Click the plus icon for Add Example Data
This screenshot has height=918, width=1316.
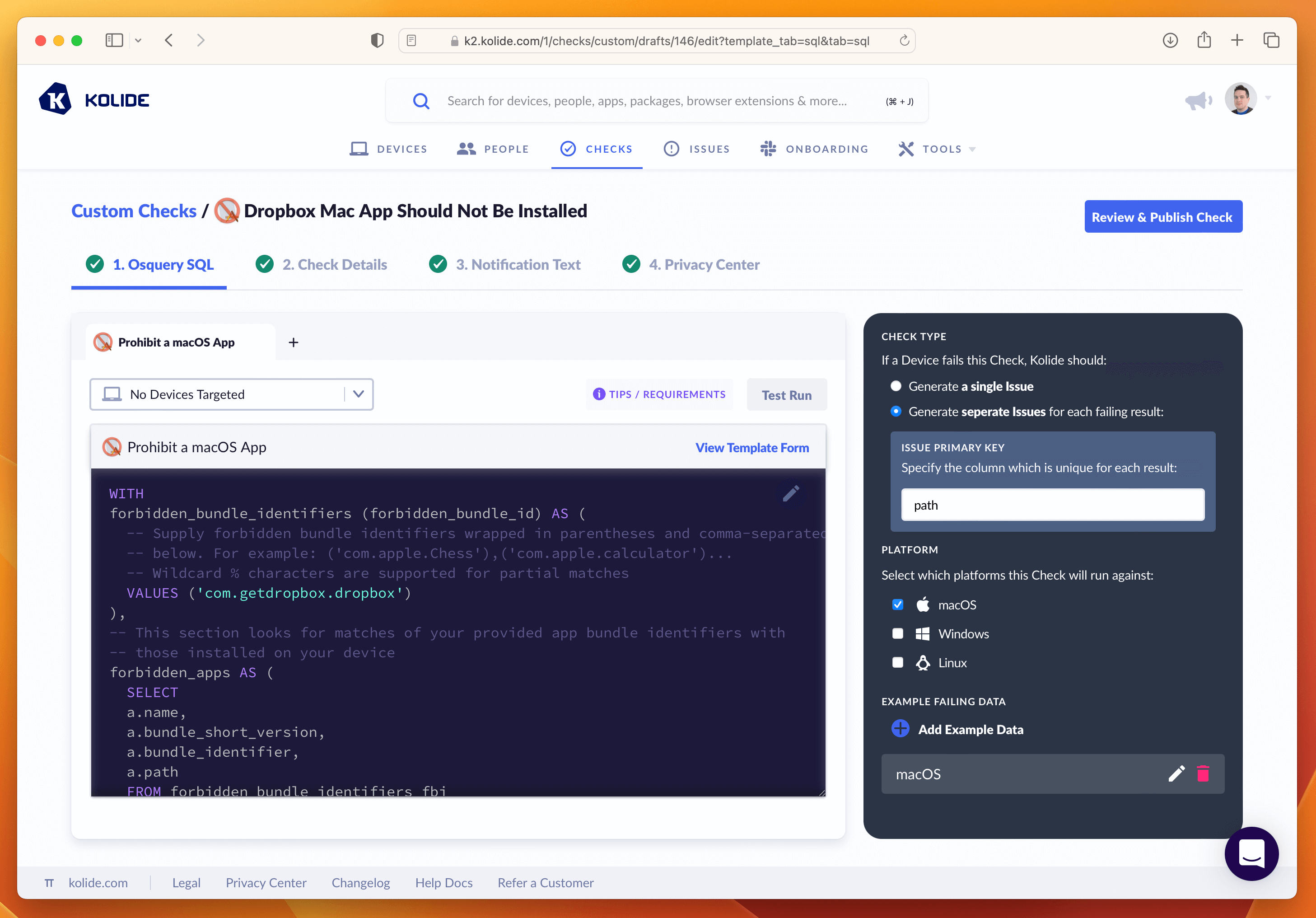900,729
